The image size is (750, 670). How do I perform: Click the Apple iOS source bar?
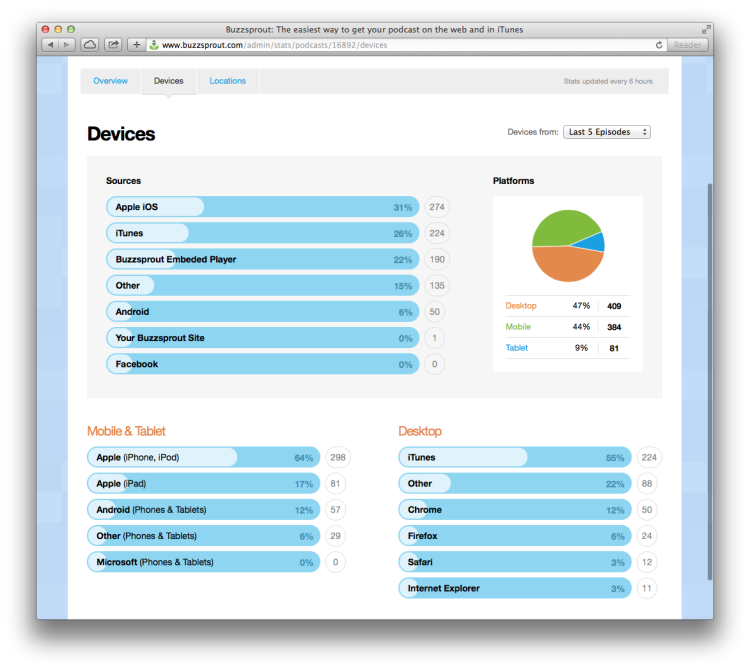coord(263,207)
